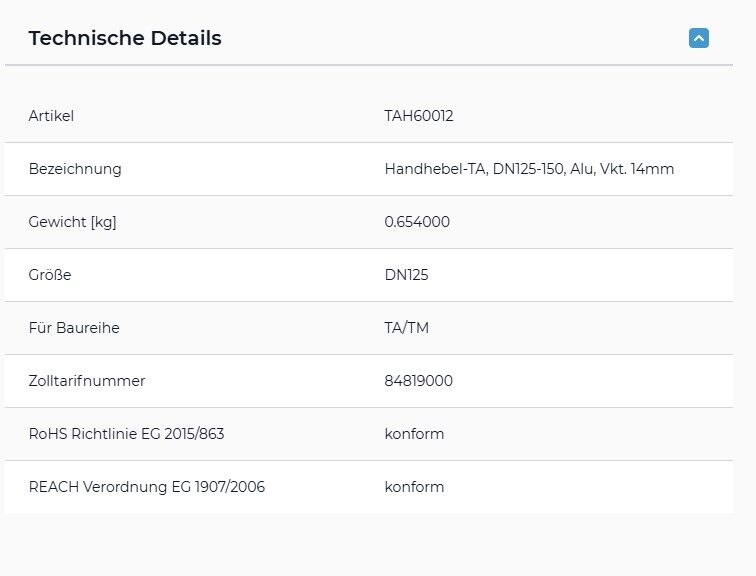This screenshot has height=576, width=756.
Task: Select the article number TAH60012
Action: pyautogui.click(x=418, y=116)
